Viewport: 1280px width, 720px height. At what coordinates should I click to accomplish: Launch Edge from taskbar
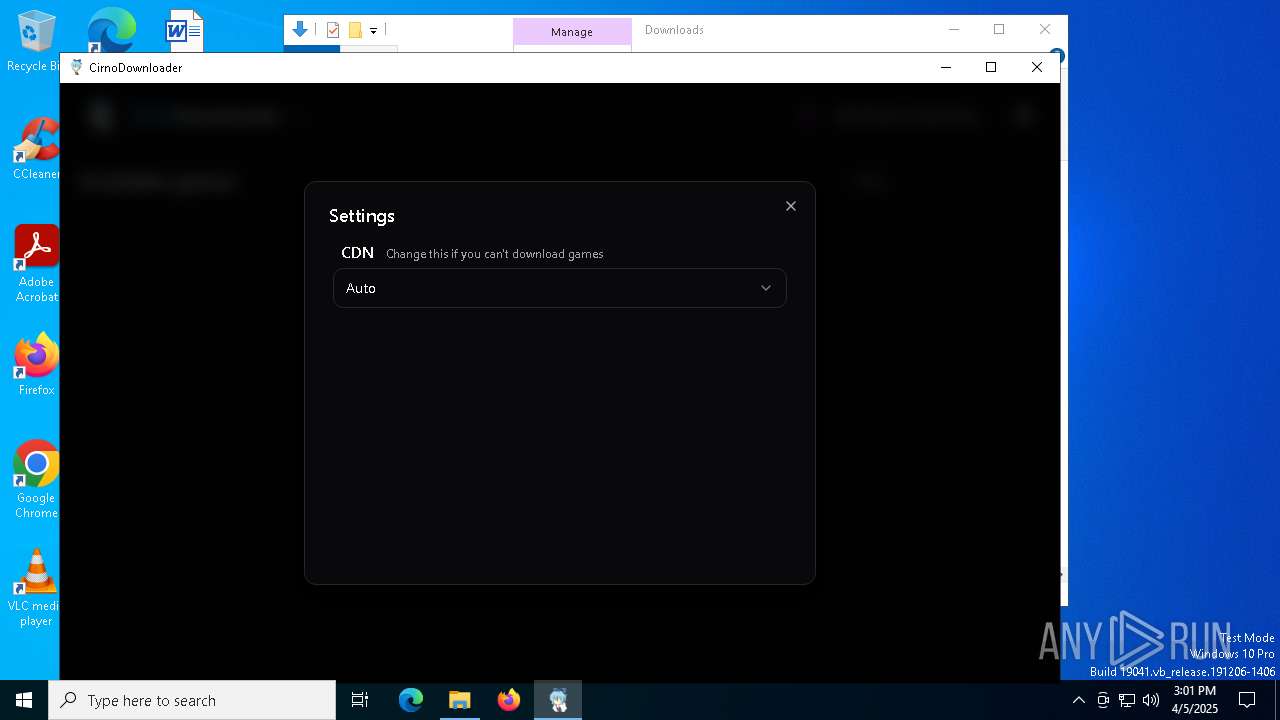pyautogui.click(x=411, y=700)
